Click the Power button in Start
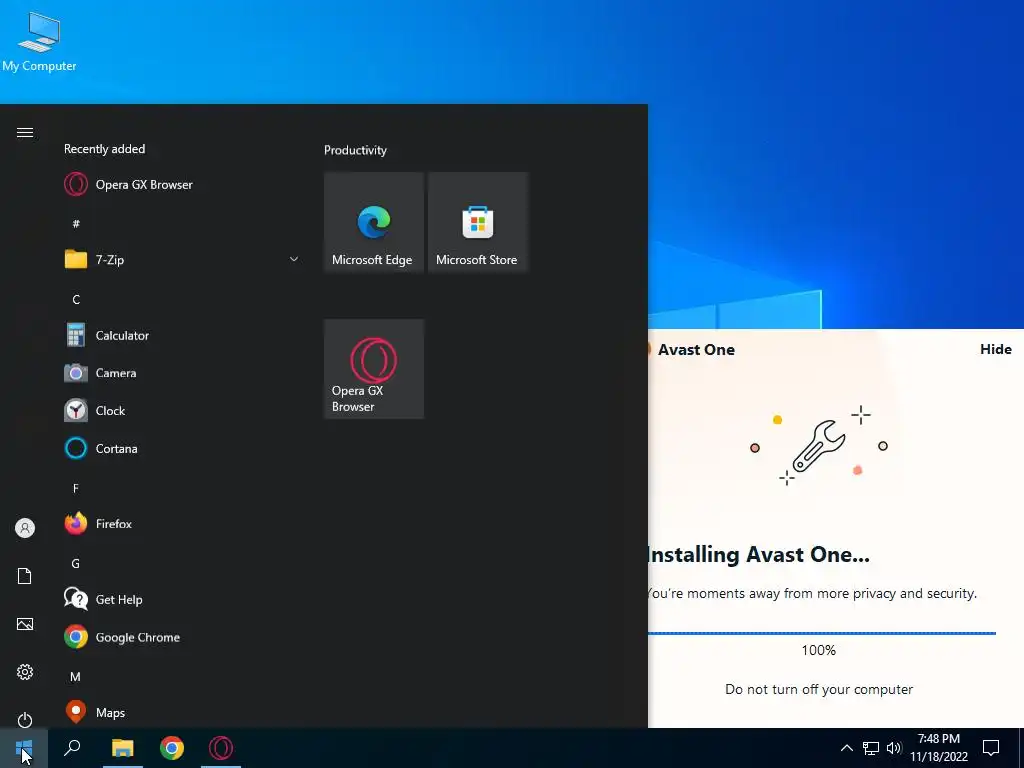The height and width of the screenshot is (768, 1024). (25, 720)
